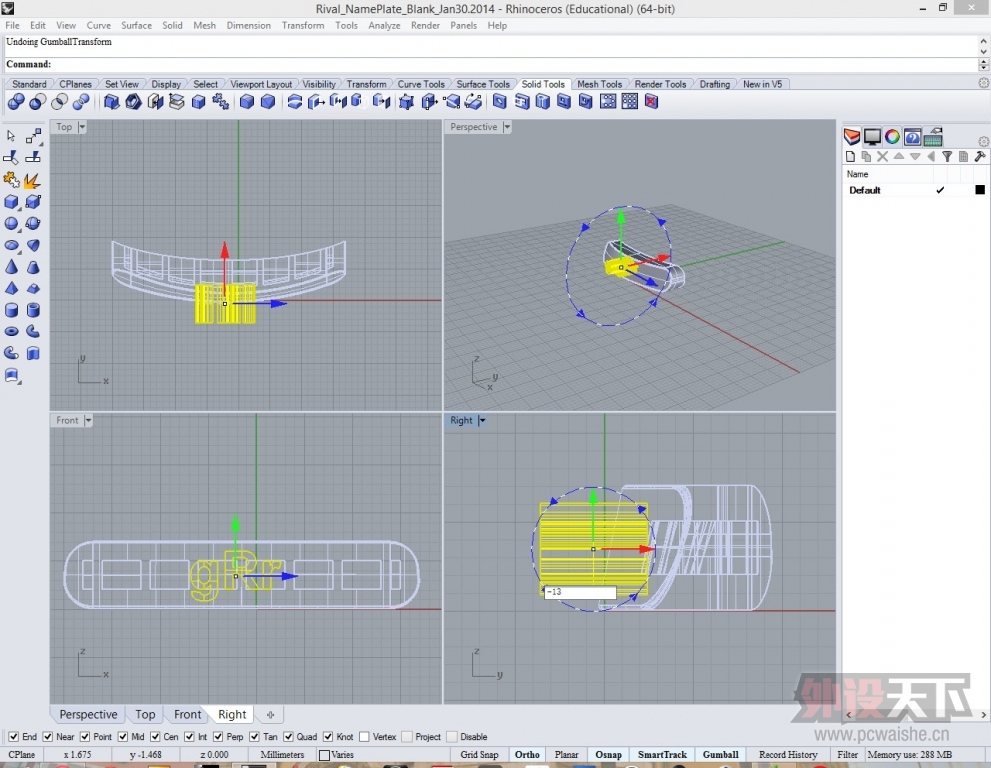Toggle the Mid osnap checkbox
991x768 pixels.
(123, 736)
